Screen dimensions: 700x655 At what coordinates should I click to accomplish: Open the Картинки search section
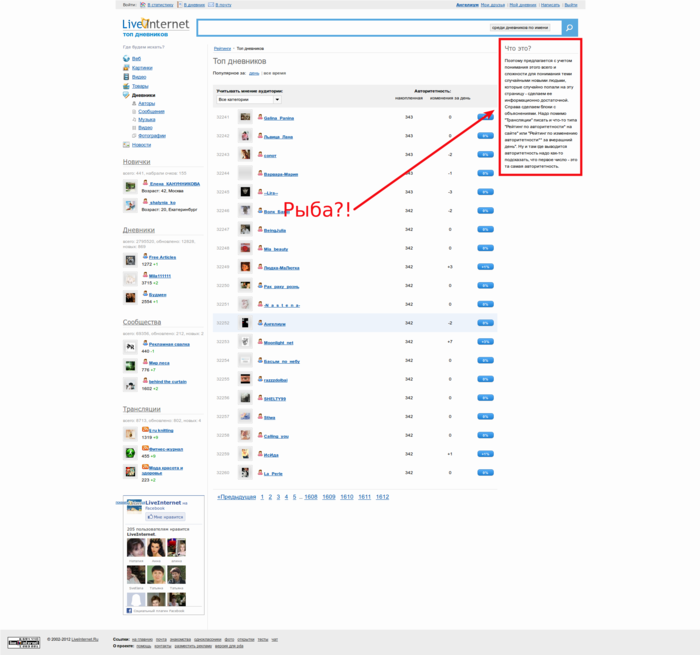(x=142, y=68)
